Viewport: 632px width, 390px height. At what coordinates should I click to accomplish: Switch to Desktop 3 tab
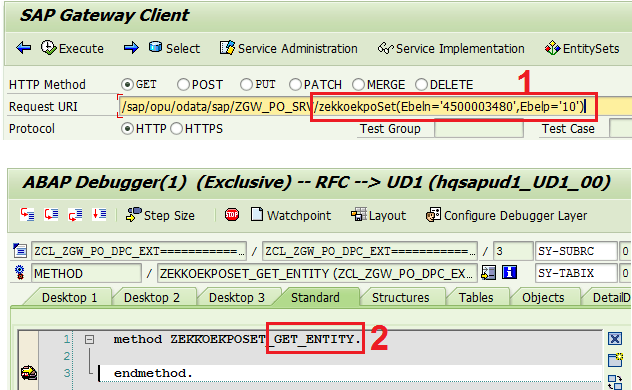coord(237,297)
